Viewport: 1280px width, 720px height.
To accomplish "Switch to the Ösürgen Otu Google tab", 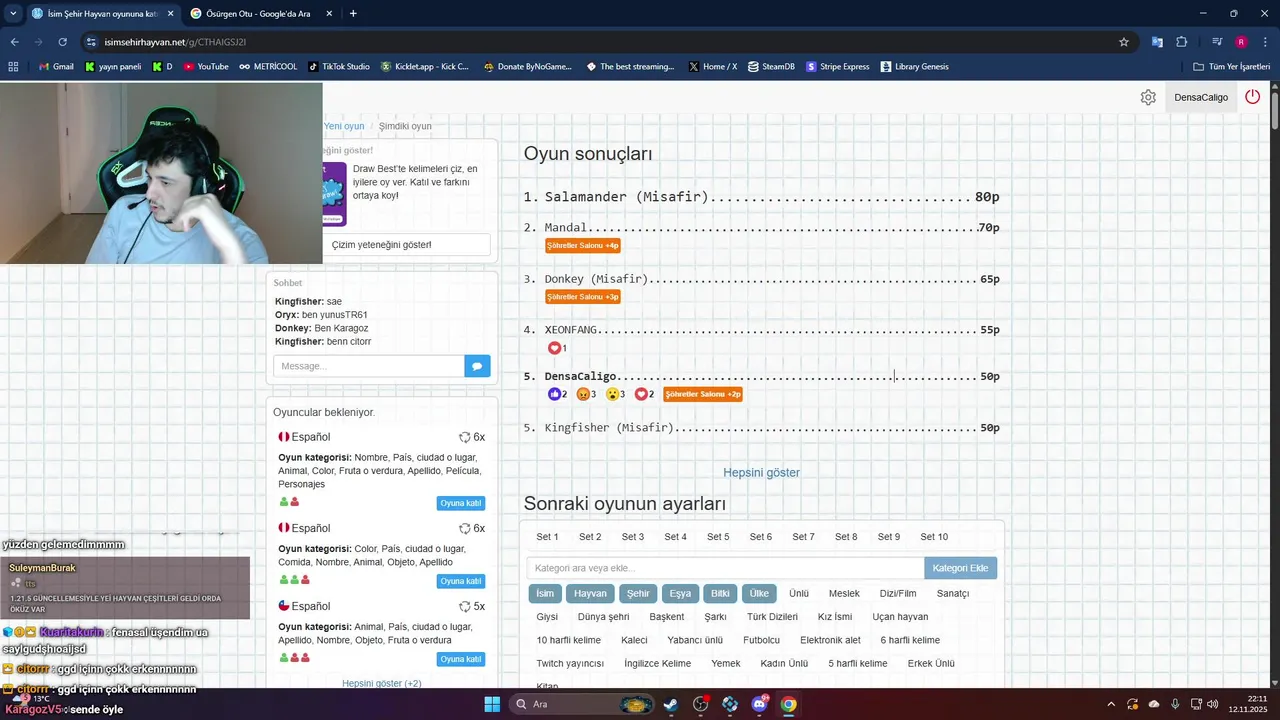I will (x=263, y=14).
